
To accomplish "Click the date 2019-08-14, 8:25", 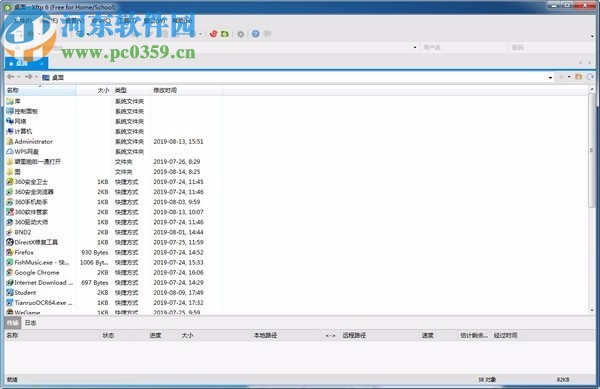I will [x=176, y=172].
